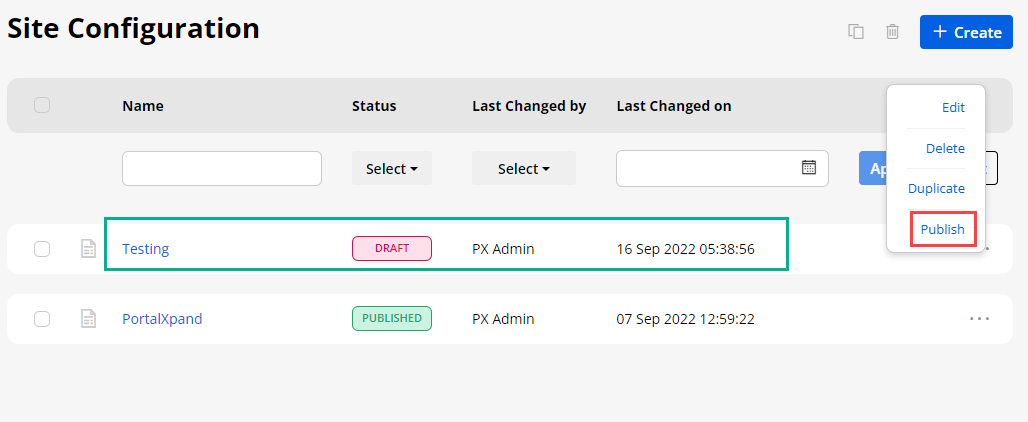Check the Testing row checkbox
1028x422 pixels.
(x=42, y=249)
